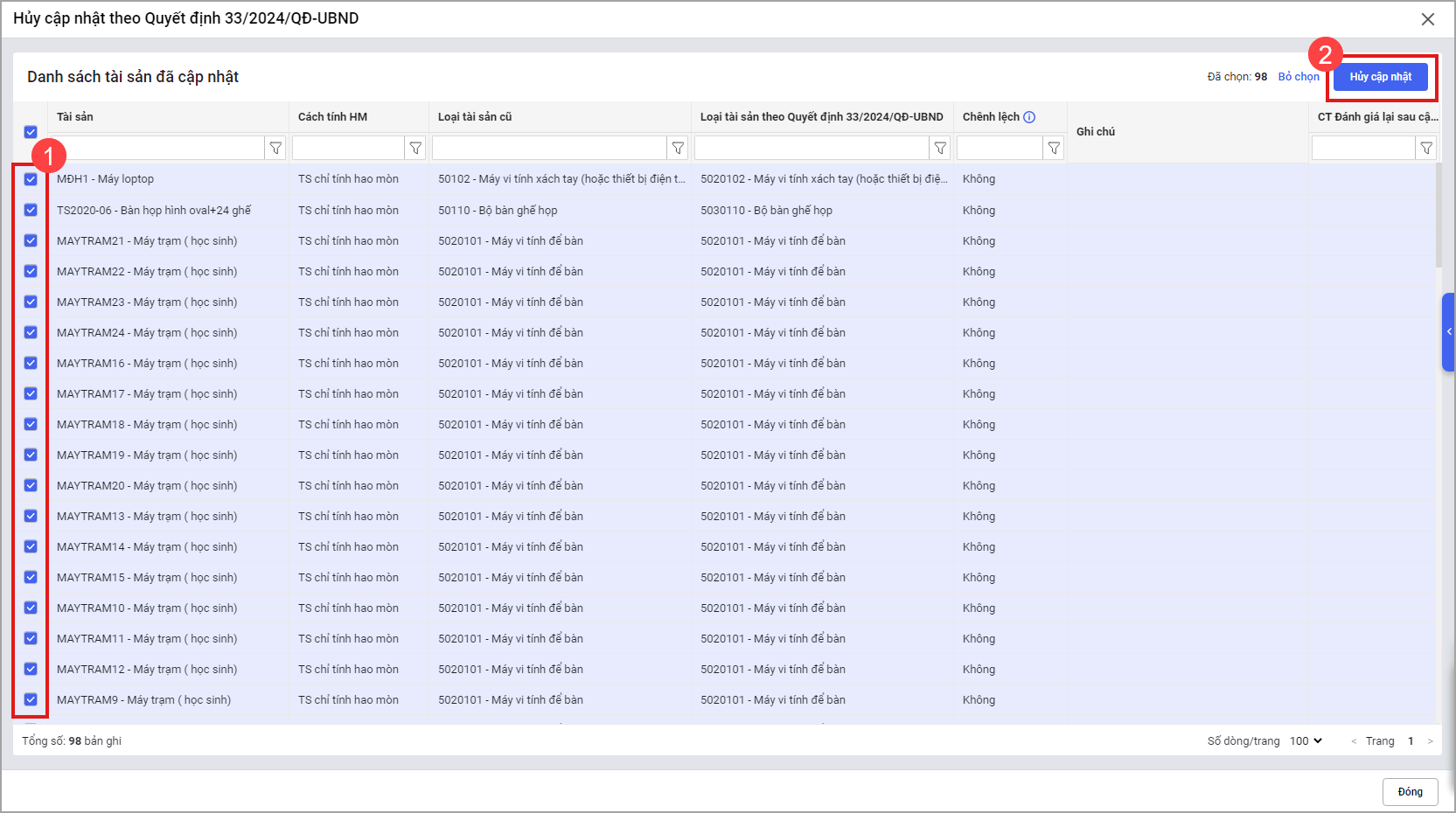
Task: Go to previous page arrow
Action: coord(1354,741)
